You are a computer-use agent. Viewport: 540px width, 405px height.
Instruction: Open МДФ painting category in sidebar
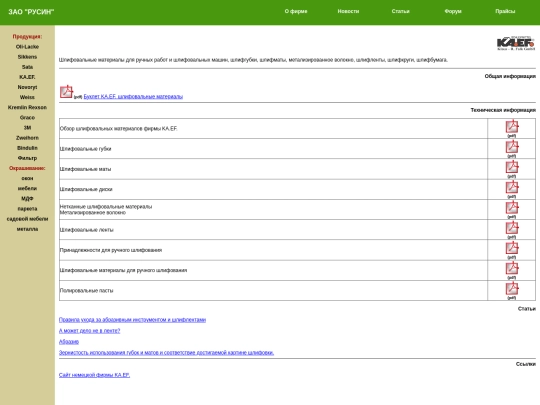point(27,199)
